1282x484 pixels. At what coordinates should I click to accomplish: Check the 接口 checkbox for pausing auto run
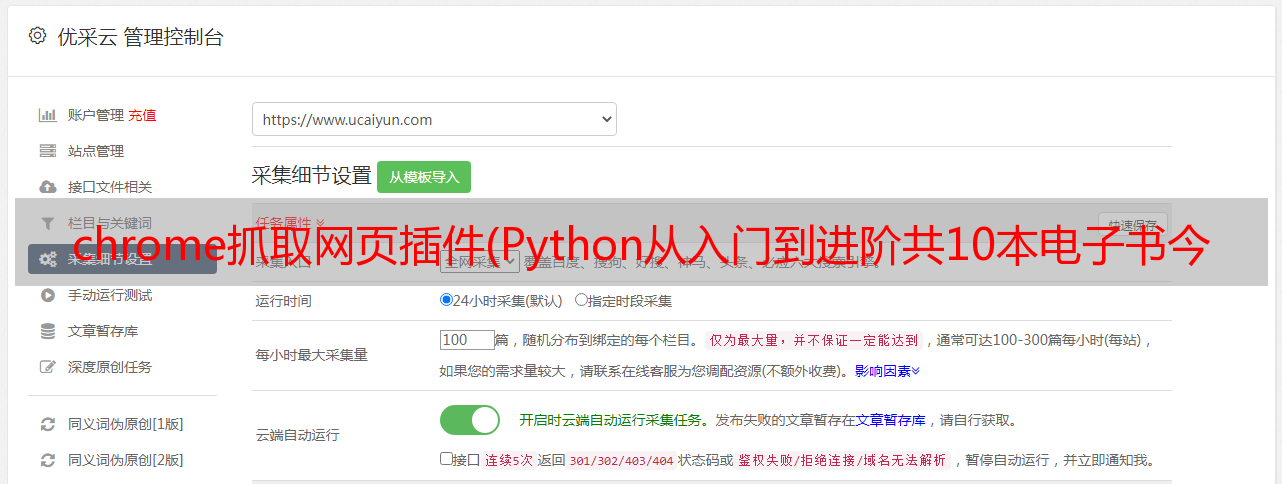point(446,459)
